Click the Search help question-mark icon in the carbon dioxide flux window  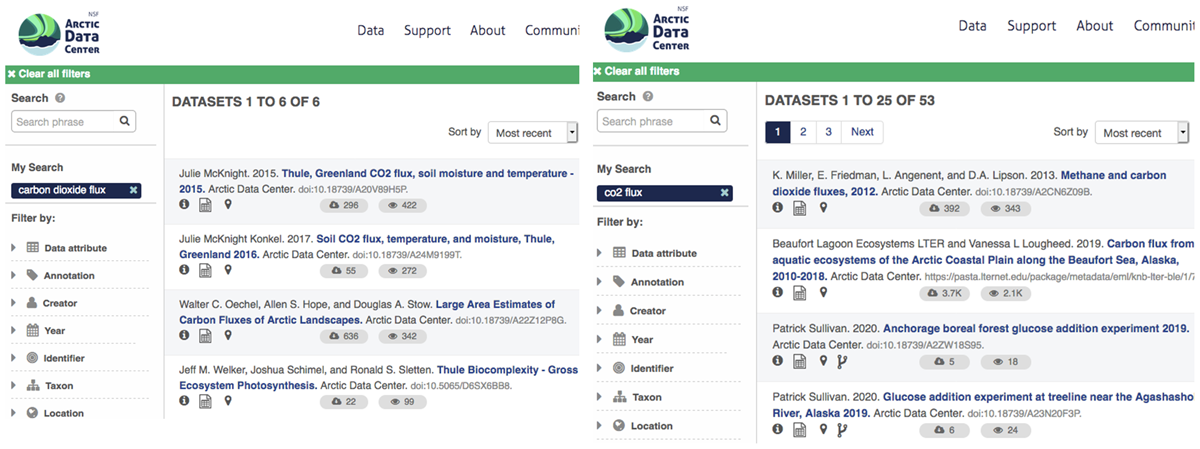coord(60,98)
